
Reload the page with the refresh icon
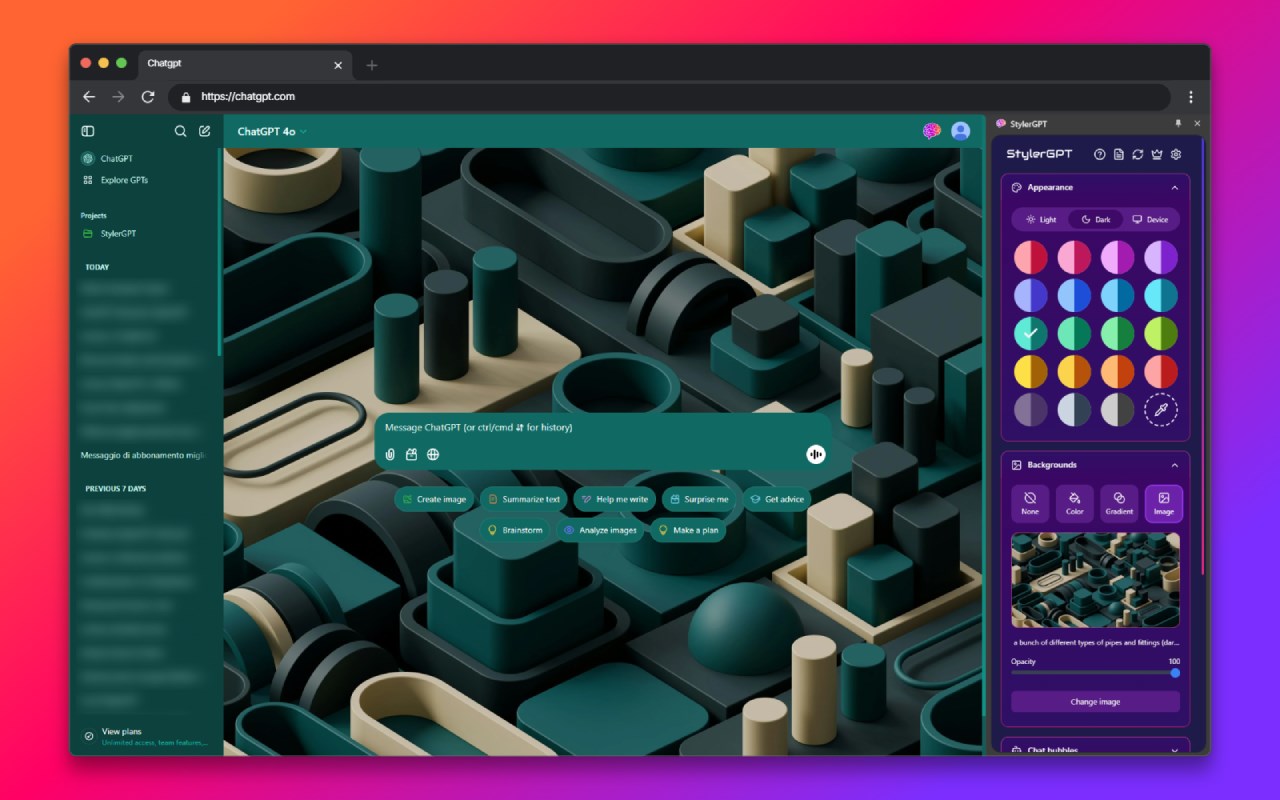coord(148,97)
